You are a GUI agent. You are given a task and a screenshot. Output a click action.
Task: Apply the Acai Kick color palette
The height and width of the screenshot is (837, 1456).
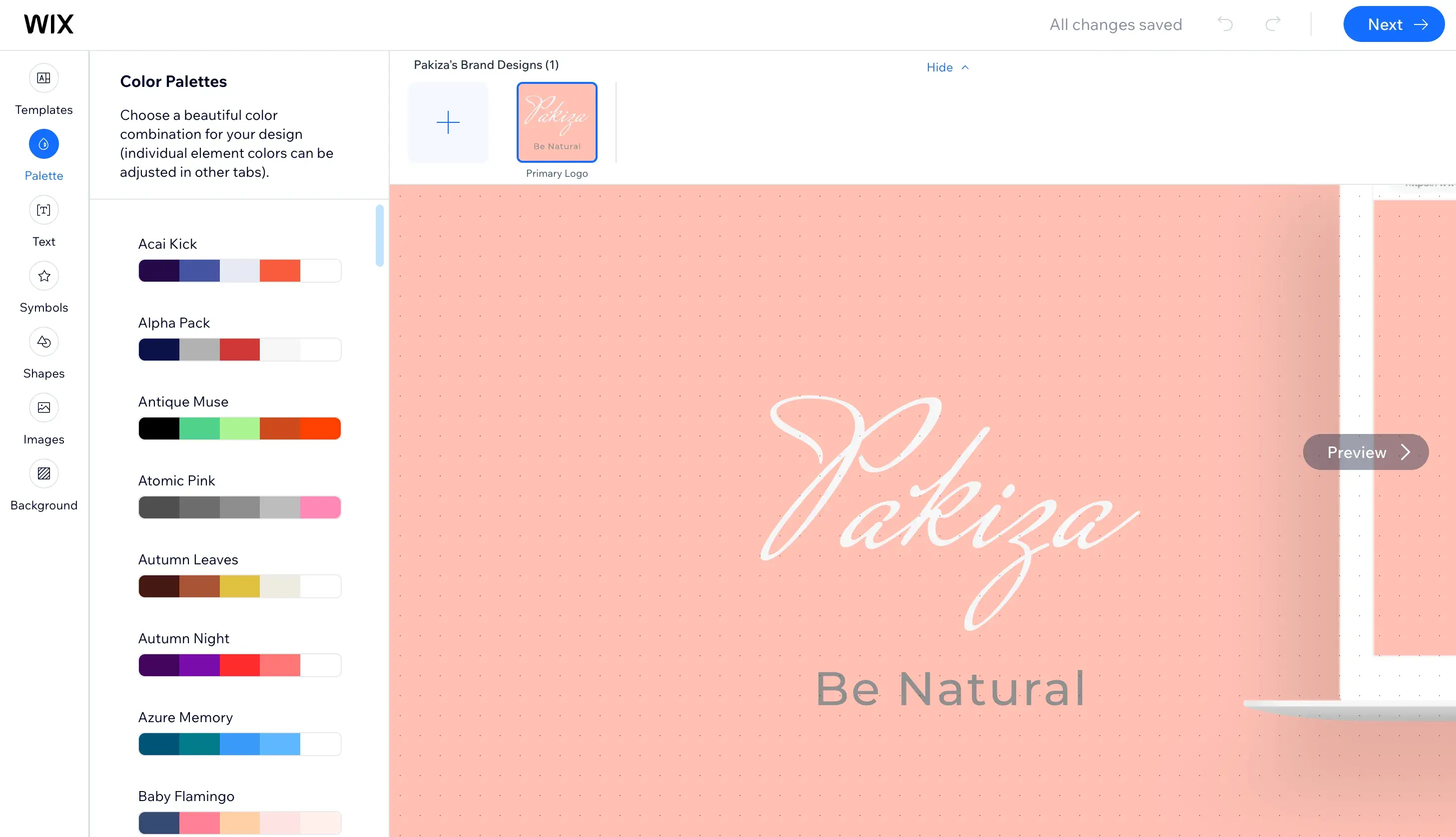click(240, 271)
